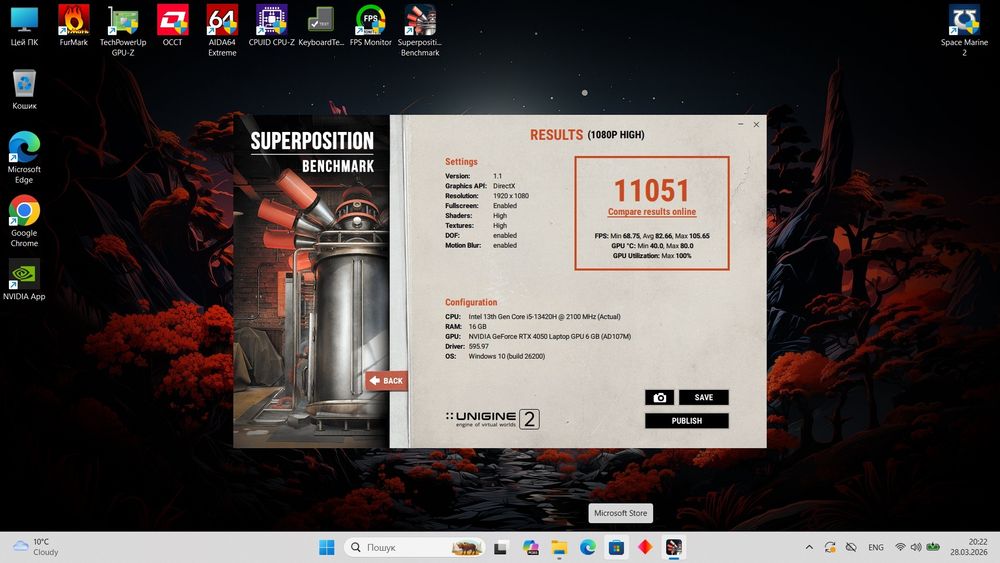Minimize the Superposition results window

click(740, 124)
